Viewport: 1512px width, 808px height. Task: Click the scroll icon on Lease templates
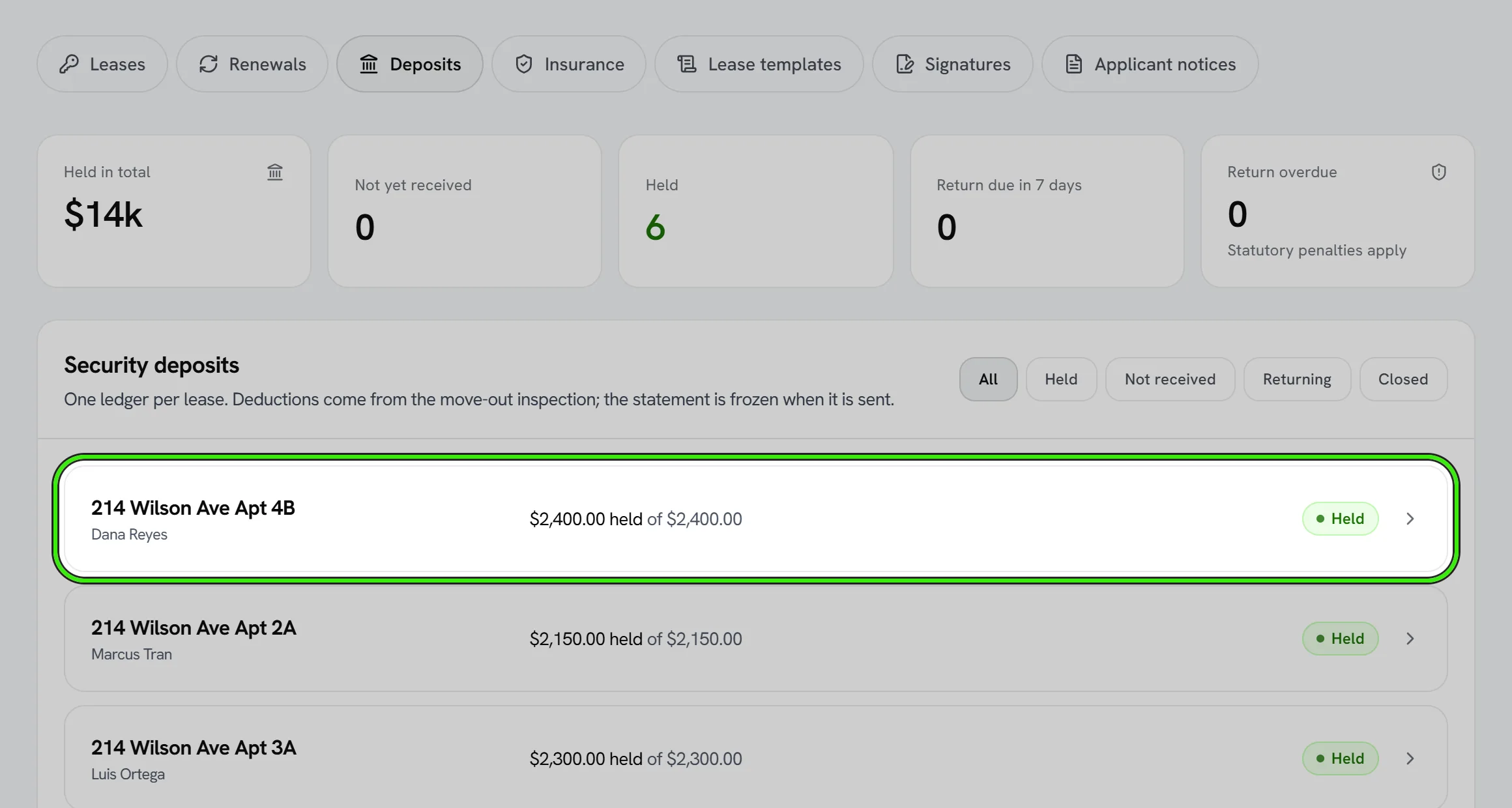tap(687, 64)
